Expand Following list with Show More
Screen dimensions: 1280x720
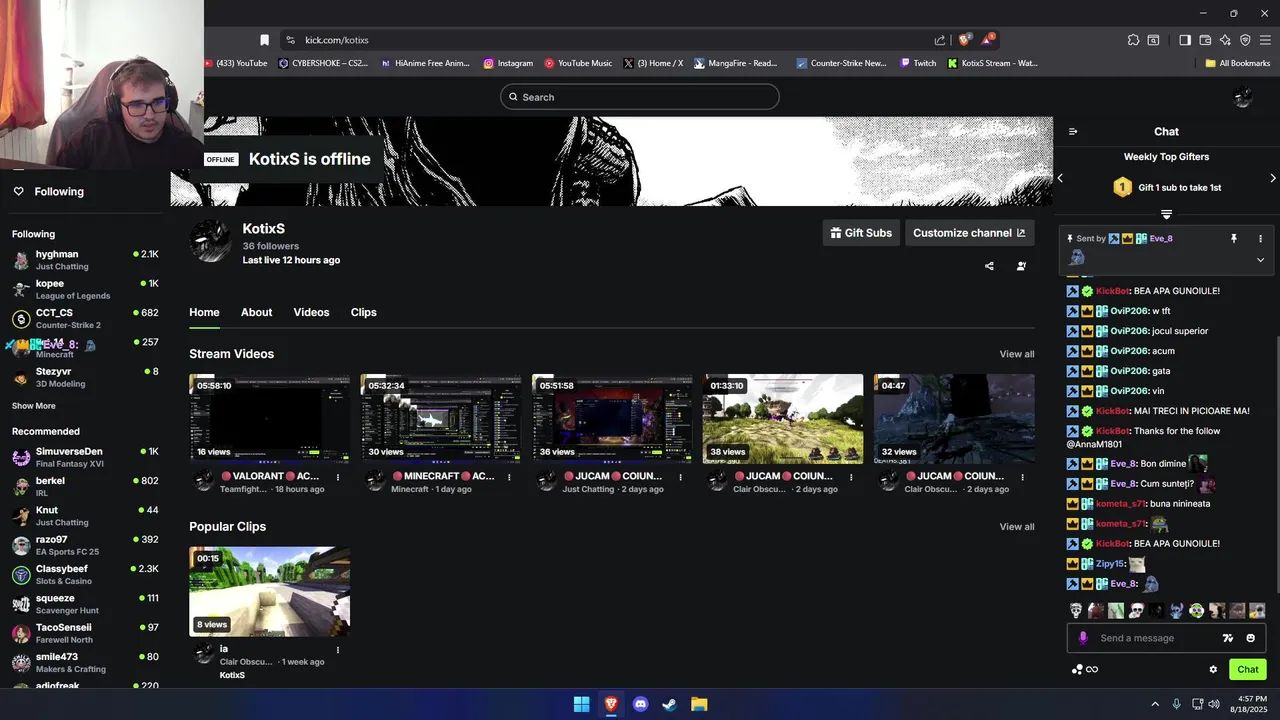[34, 406]
